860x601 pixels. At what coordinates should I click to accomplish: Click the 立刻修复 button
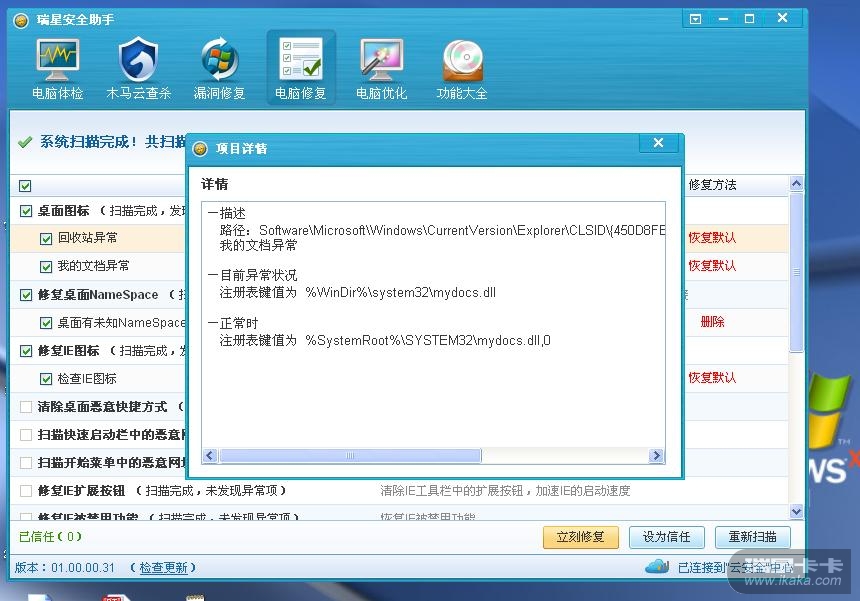click(x=581, y=537)
